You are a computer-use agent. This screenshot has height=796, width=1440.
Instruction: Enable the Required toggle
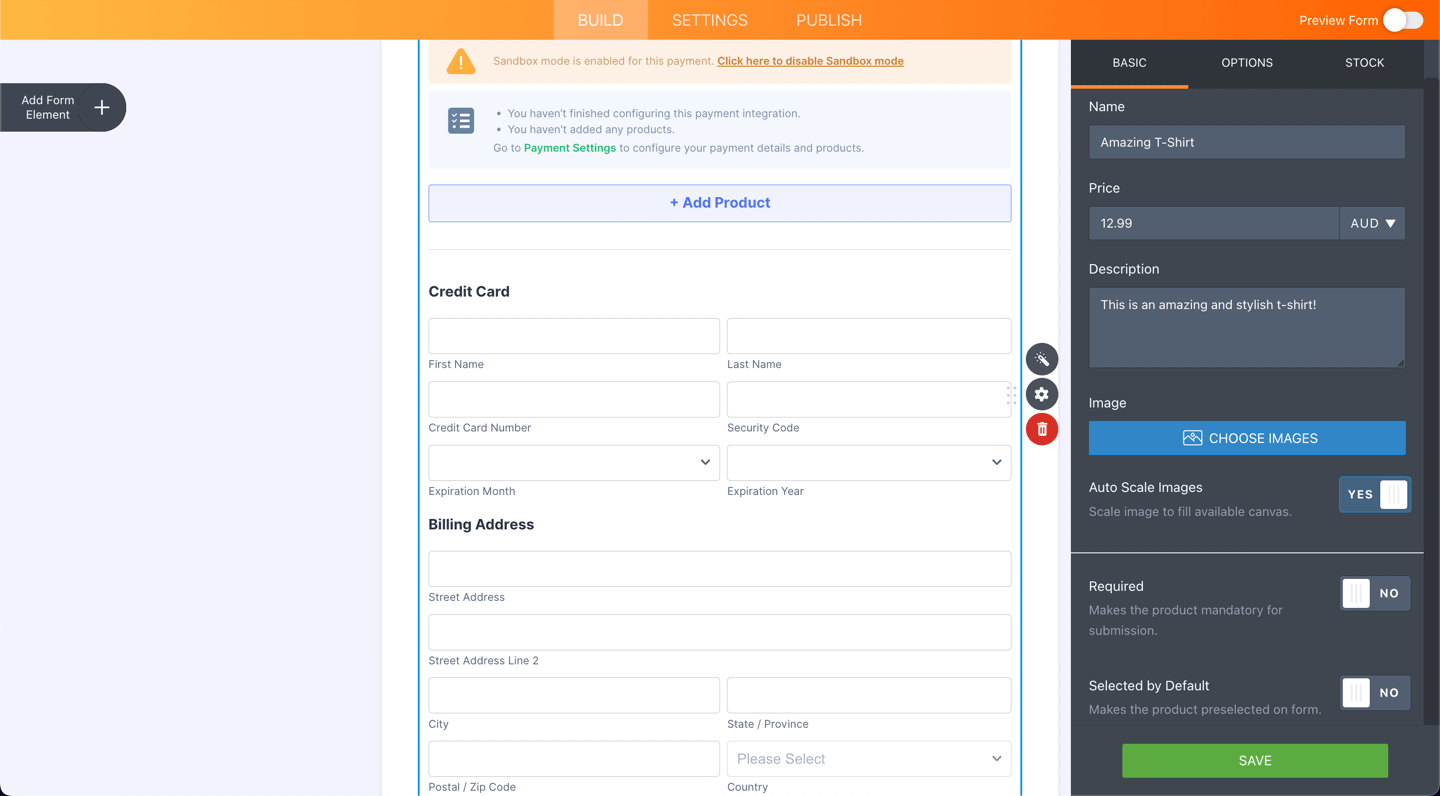1375,593
